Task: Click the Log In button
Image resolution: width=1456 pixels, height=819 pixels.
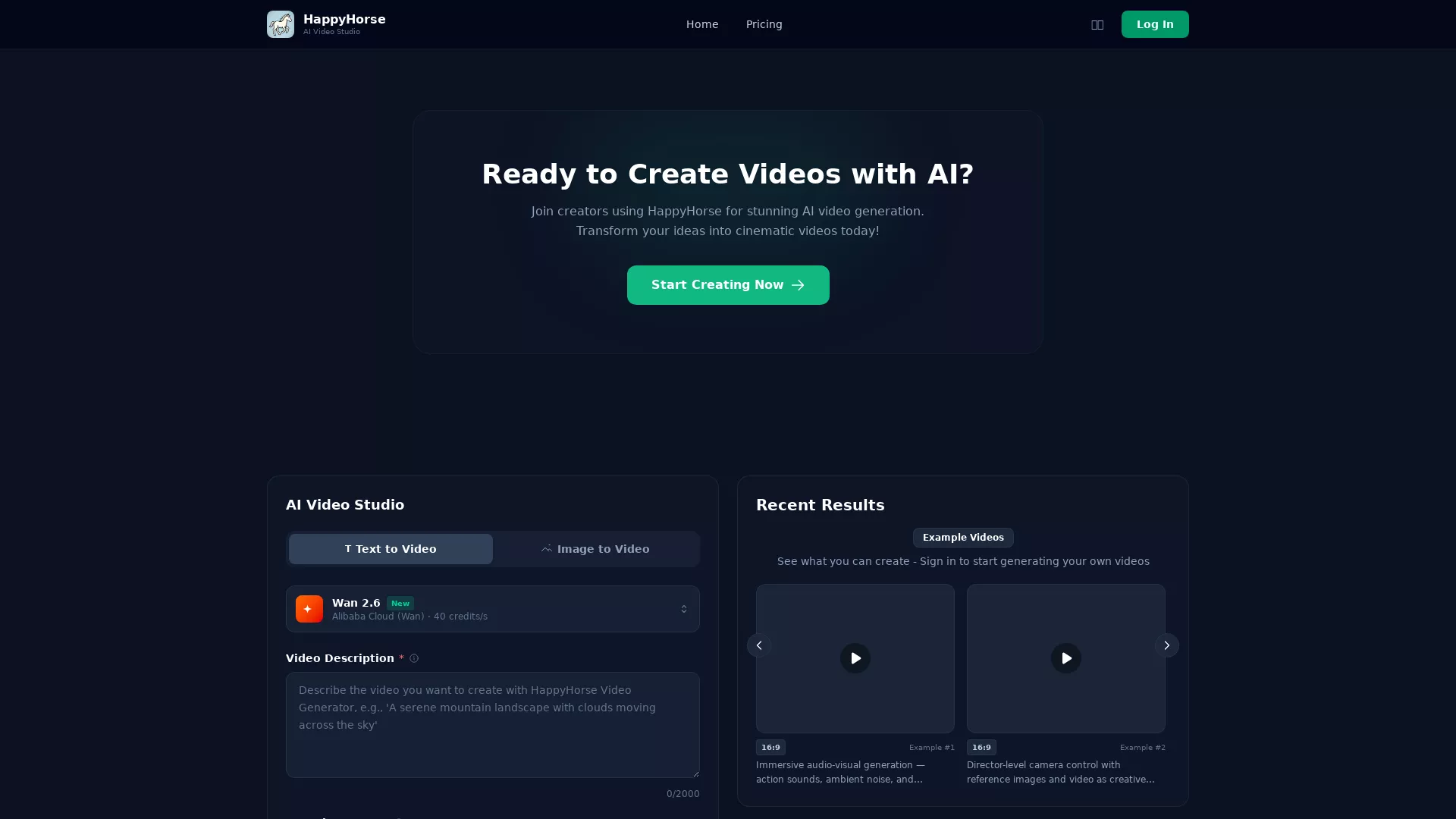Action: [x=1154, y=24]
